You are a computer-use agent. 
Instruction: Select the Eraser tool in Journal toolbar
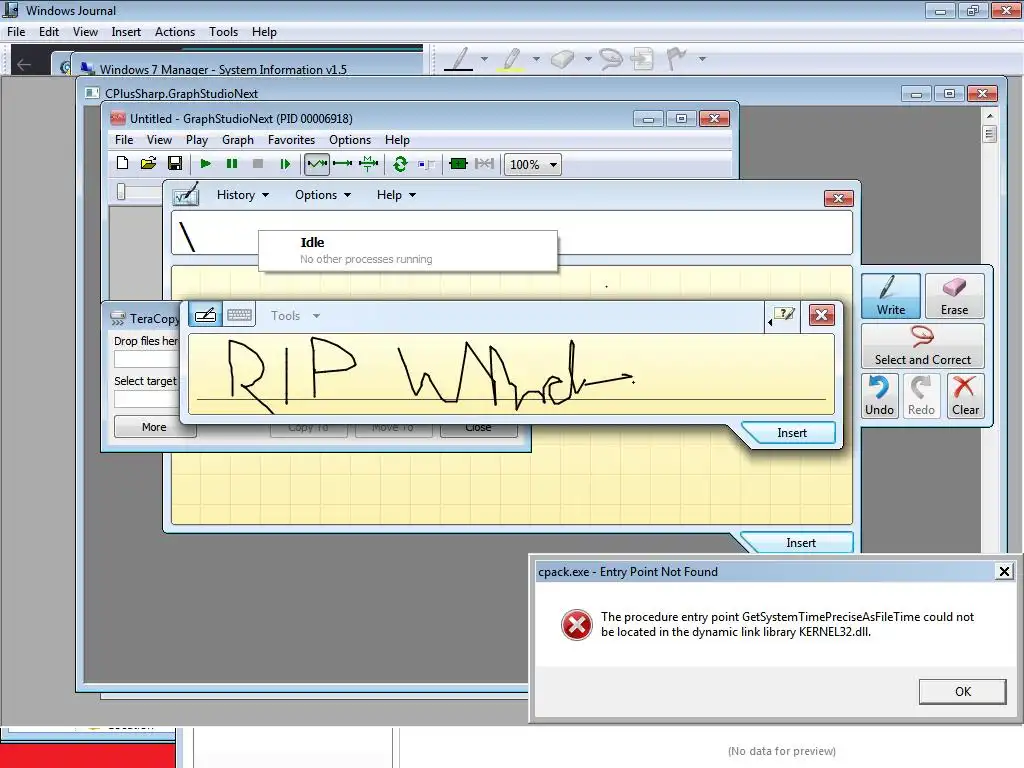point(563,59)
